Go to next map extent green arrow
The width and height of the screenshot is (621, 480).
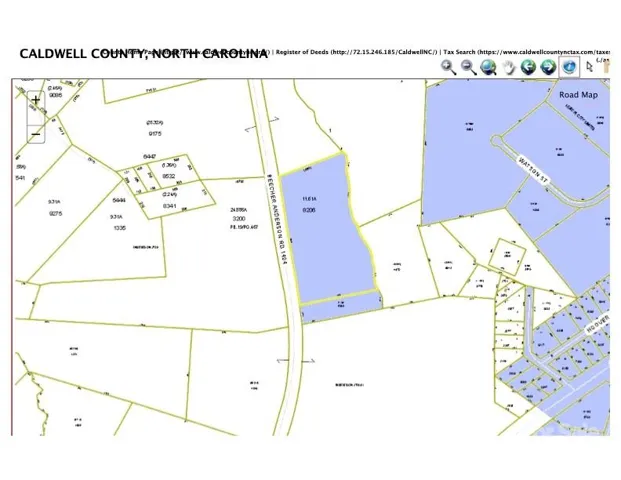pyautogui.click(x=549, y=67)
